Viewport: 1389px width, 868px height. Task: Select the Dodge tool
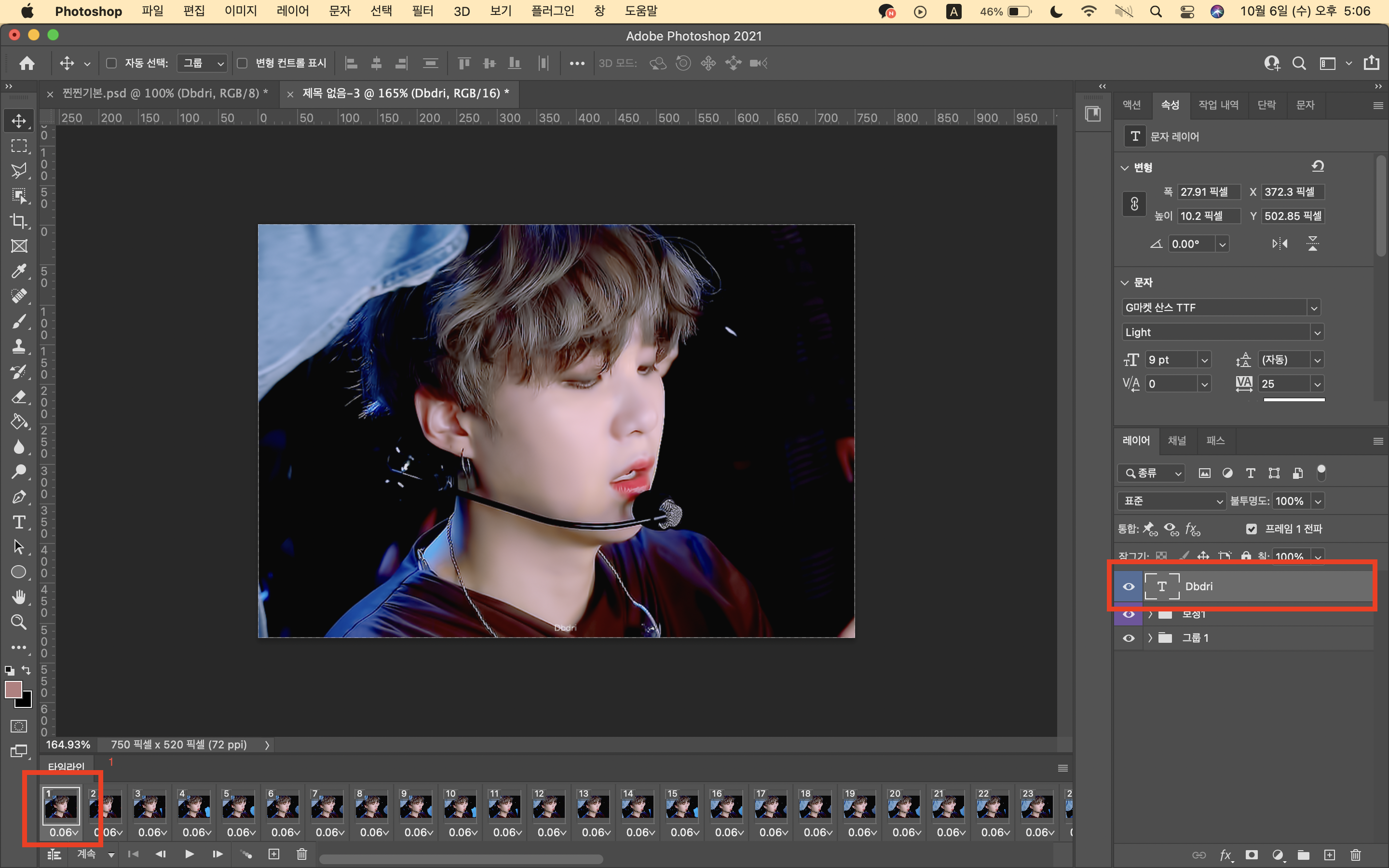19,472
